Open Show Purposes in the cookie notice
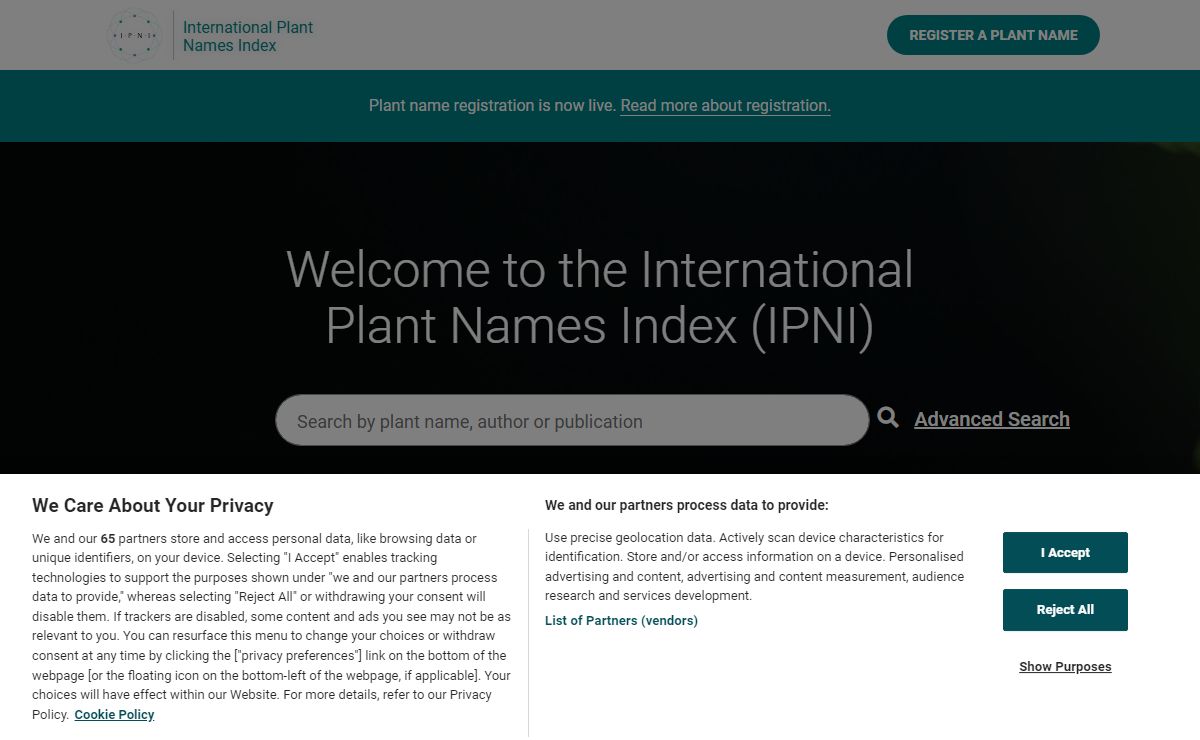The image size is (1200, 740). click(x=1065, y=667)
